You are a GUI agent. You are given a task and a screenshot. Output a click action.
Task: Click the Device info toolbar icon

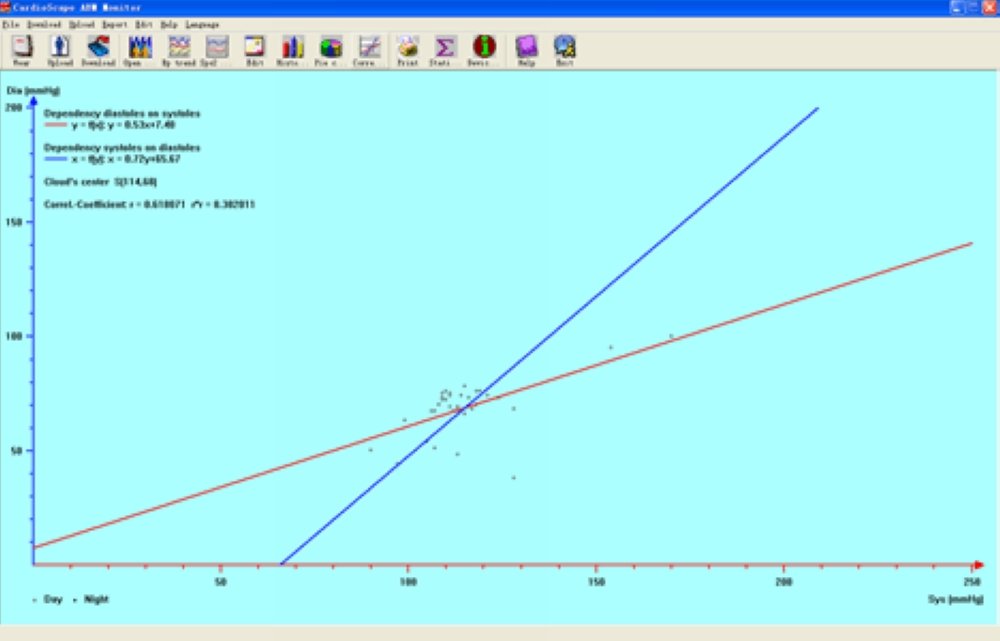pyautogui.click(x=484, y=51)
